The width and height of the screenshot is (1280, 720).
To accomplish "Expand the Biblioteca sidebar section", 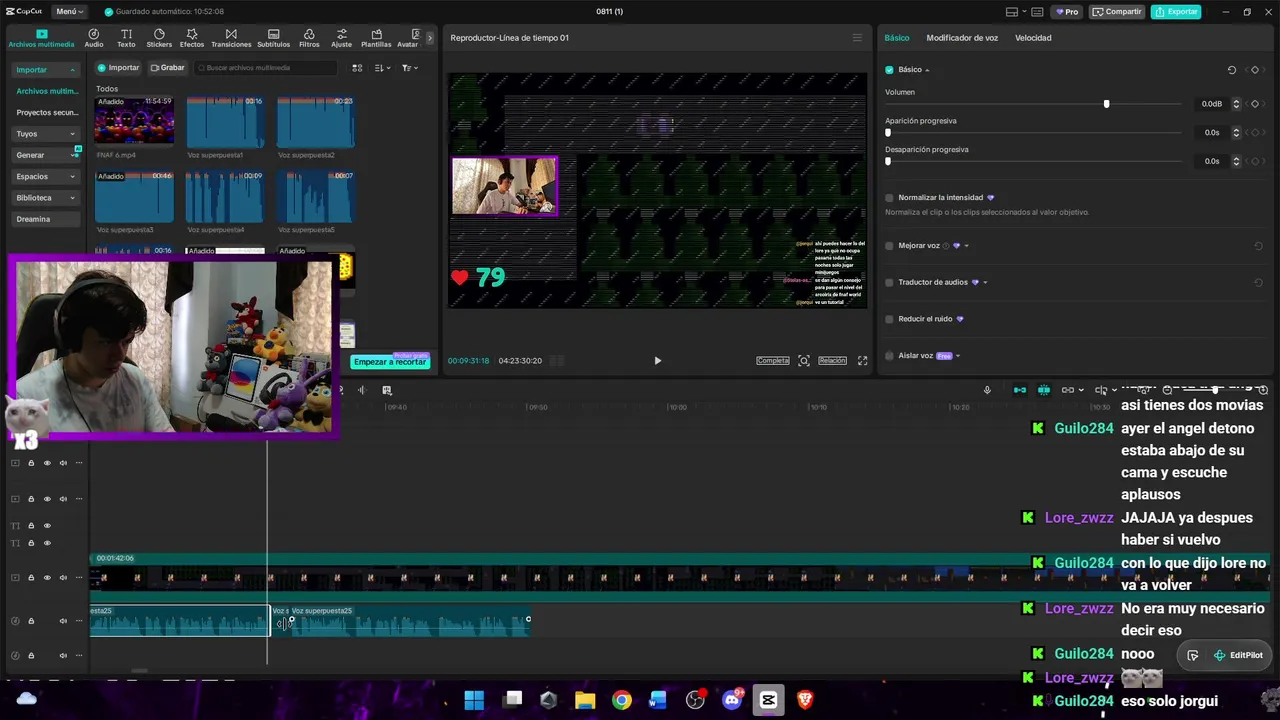I will click(x=72, y=198).
